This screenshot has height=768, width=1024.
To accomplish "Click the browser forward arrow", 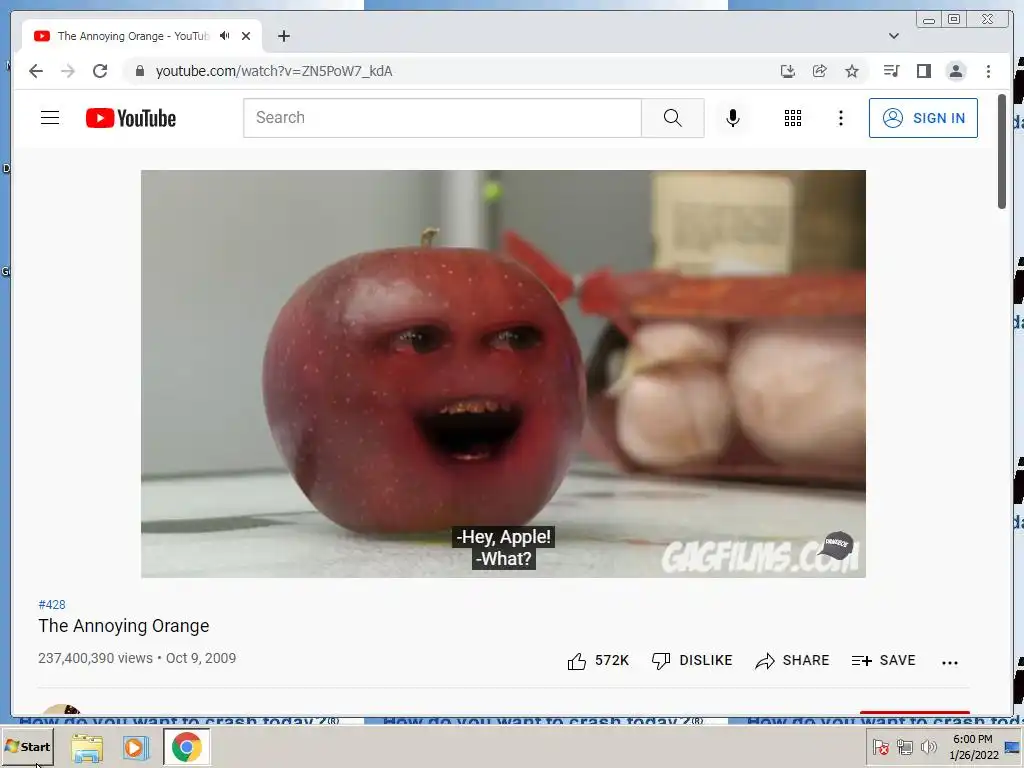I will click(x=68, y=71).
